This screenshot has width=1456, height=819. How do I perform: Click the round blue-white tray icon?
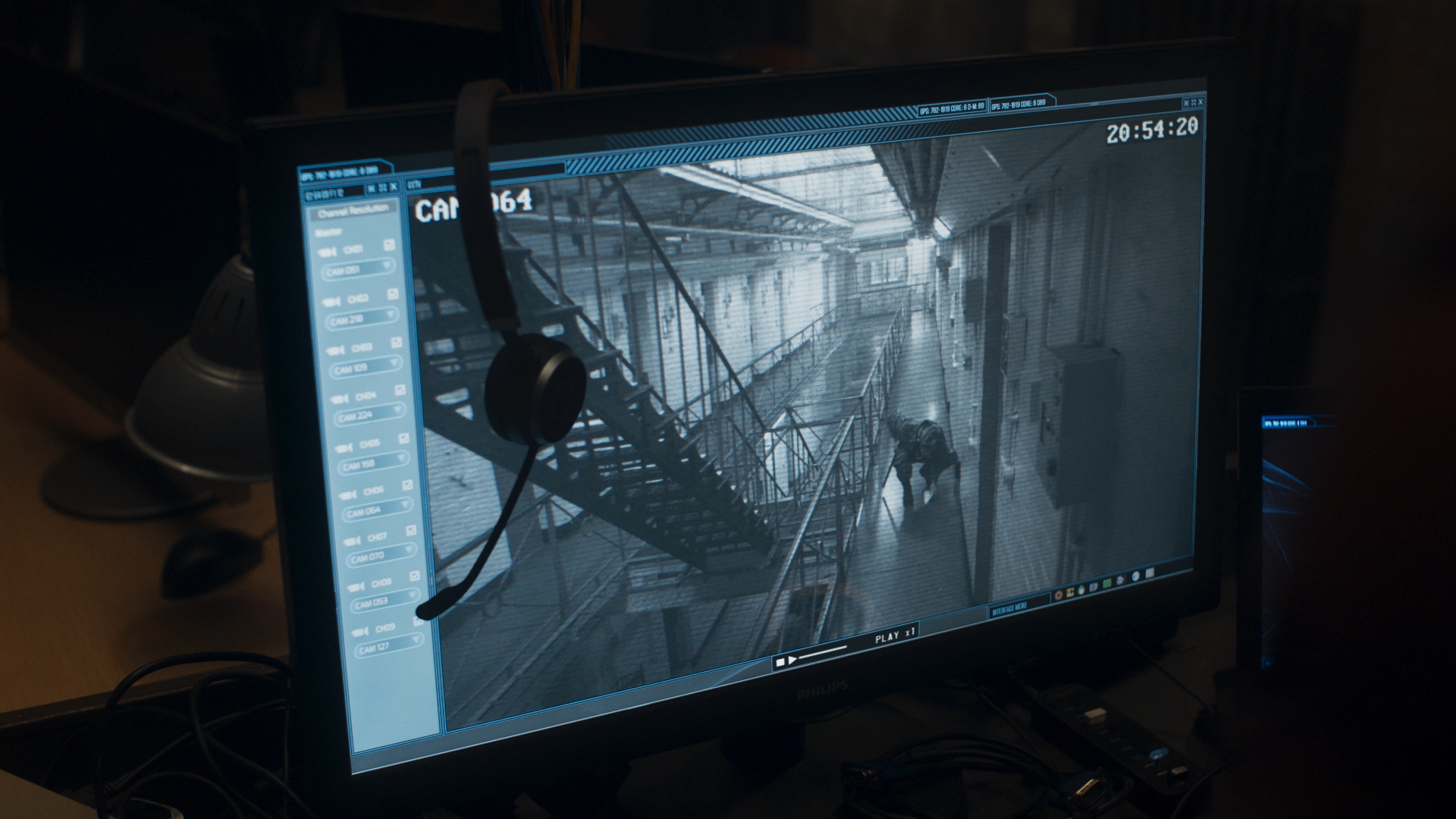tap(1135, 577)
